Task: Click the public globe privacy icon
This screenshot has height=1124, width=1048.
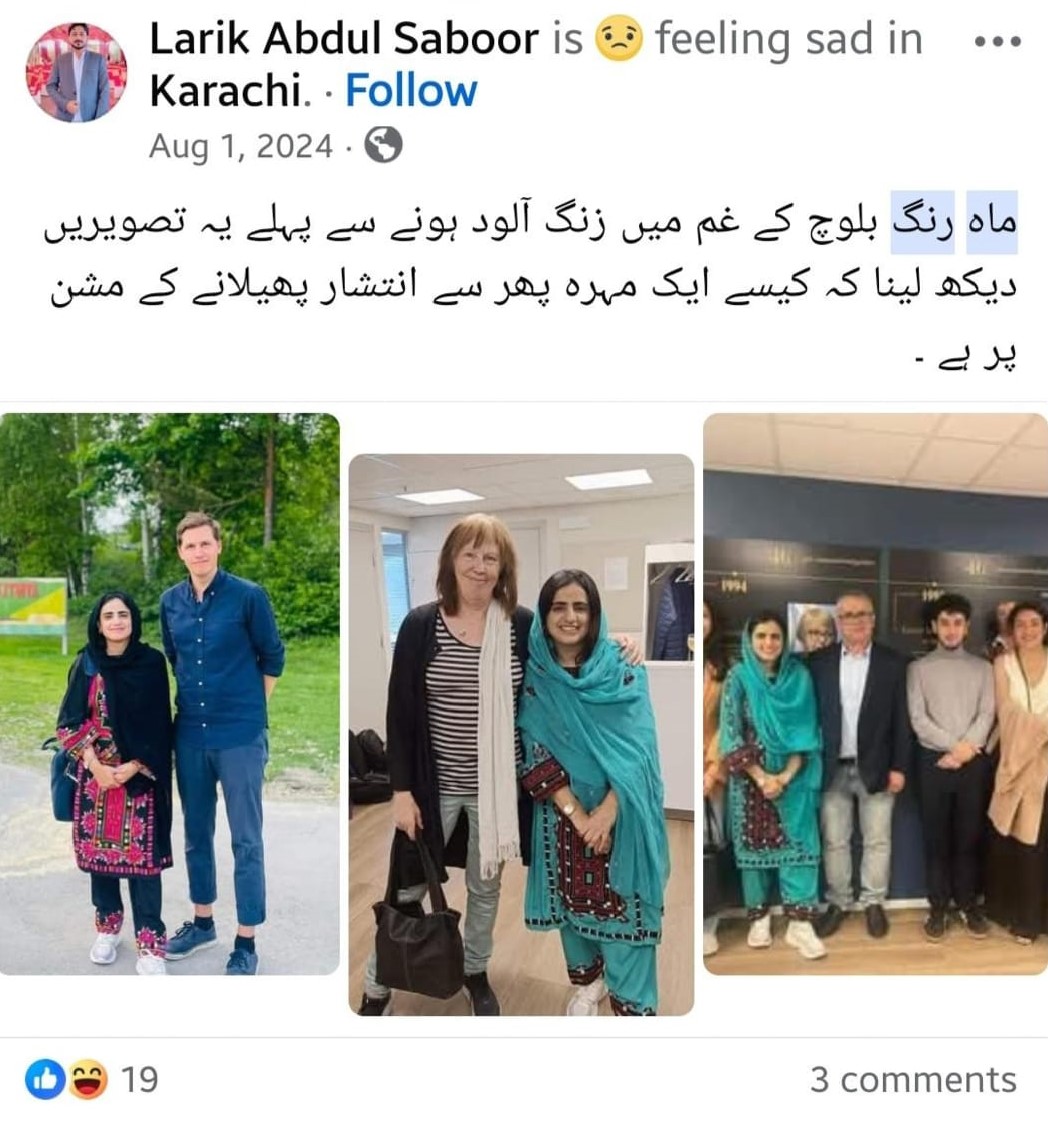Action: point(384,146)
